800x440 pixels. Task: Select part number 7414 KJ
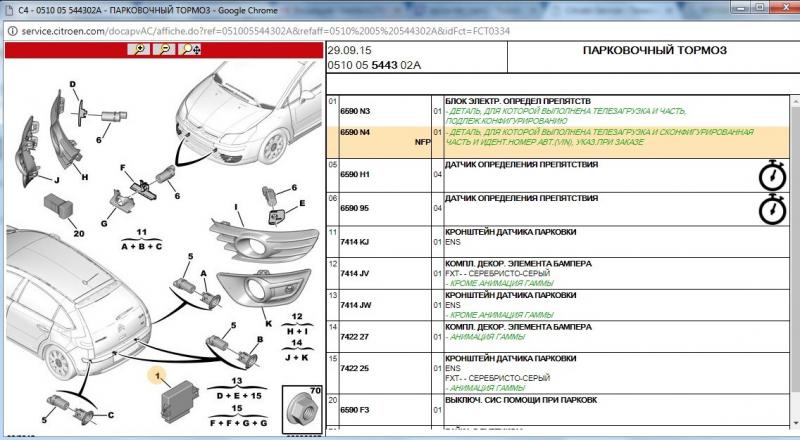354,242
